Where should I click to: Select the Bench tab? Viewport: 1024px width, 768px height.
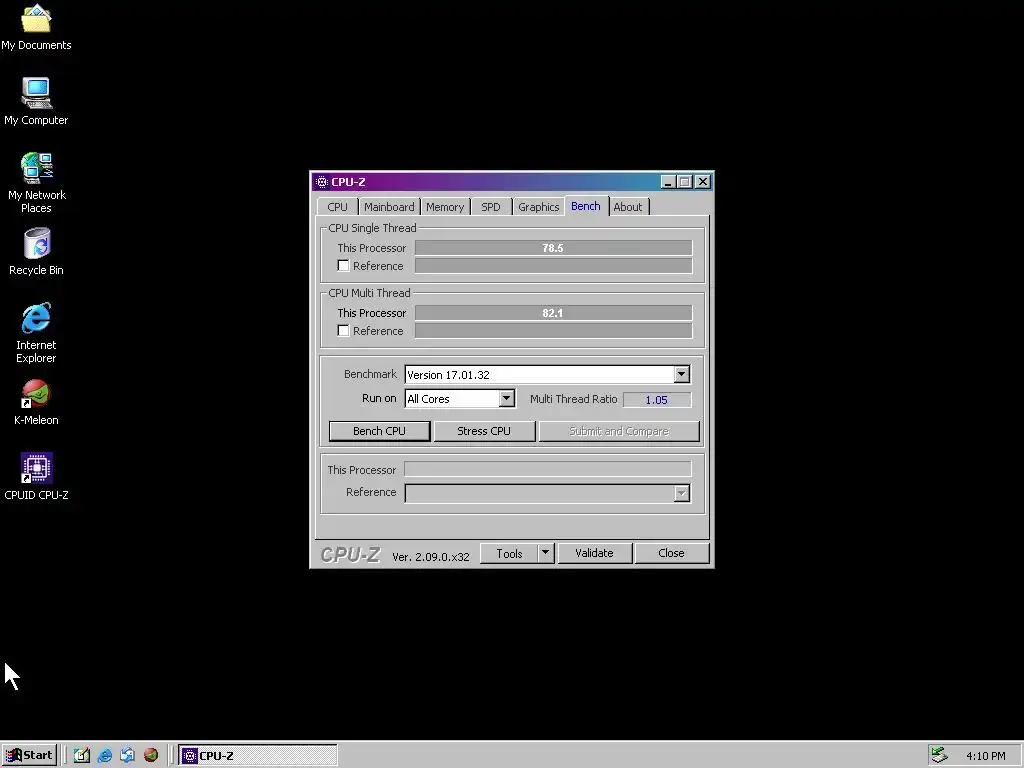coord(586,206)
